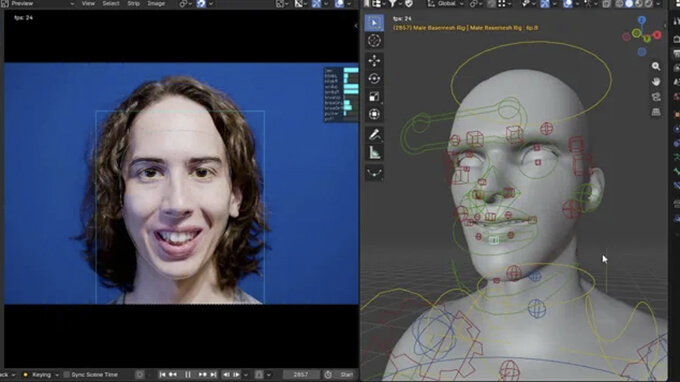The image size is (680, 382).
Task: Expand the 3D viewport overlays options dropdown
Action: point(577,4)
